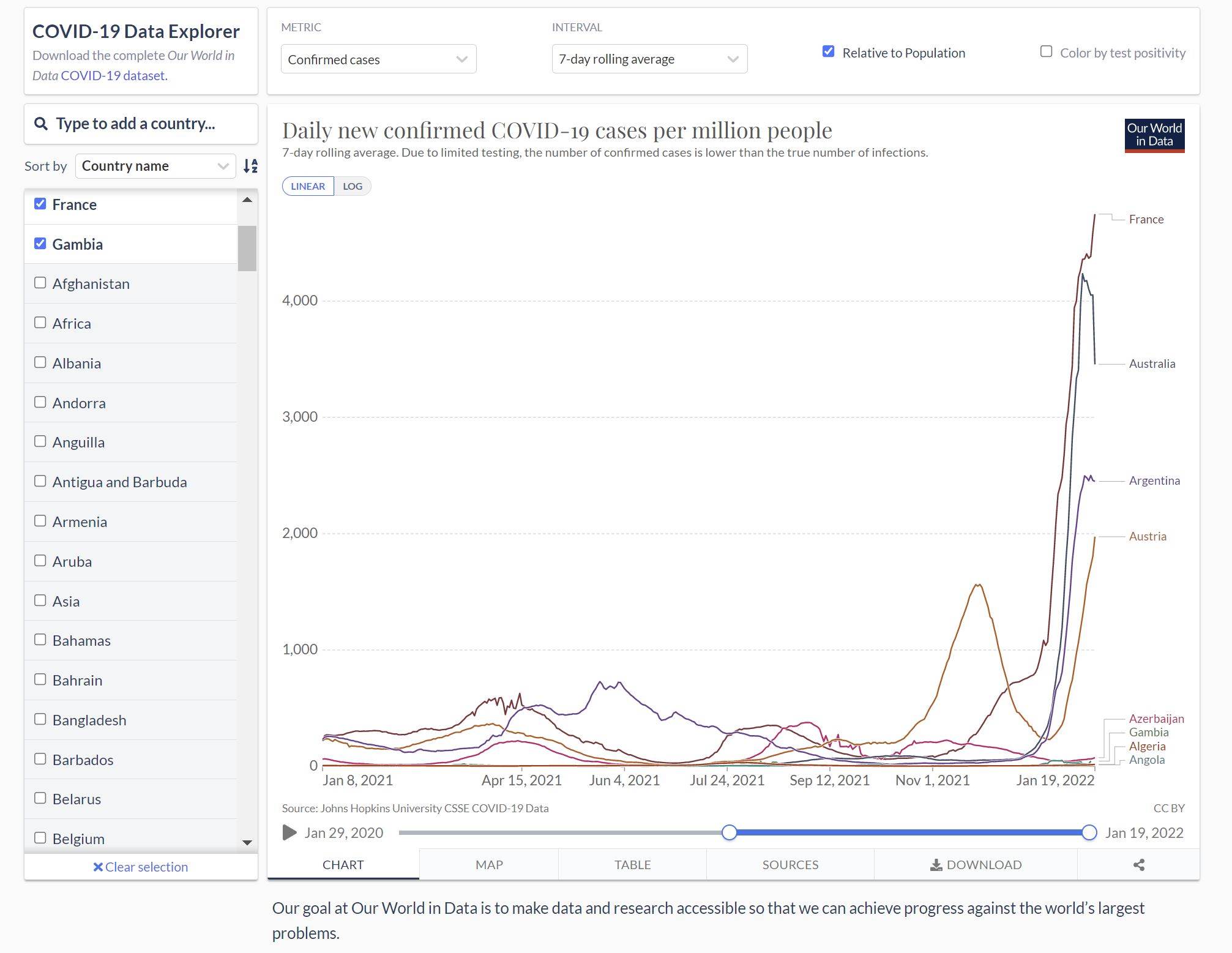1232x953 pixels.
Task: Open the Confirmed cases metric dropdown
Action: coord(378,59)
